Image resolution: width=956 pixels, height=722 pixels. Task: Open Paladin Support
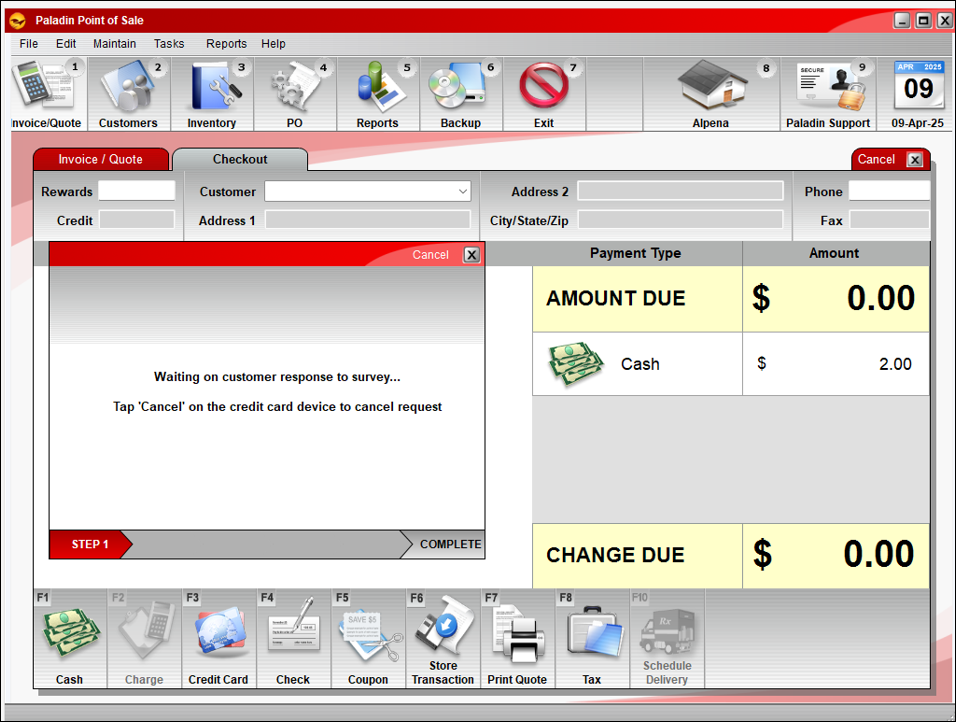(828, 94)
